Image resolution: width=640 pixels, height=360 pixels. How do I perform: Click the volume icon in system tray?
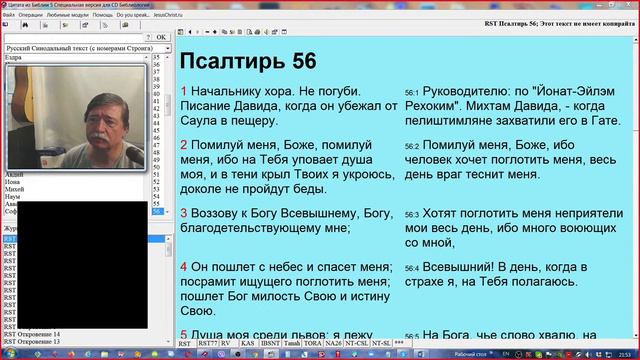588,354
